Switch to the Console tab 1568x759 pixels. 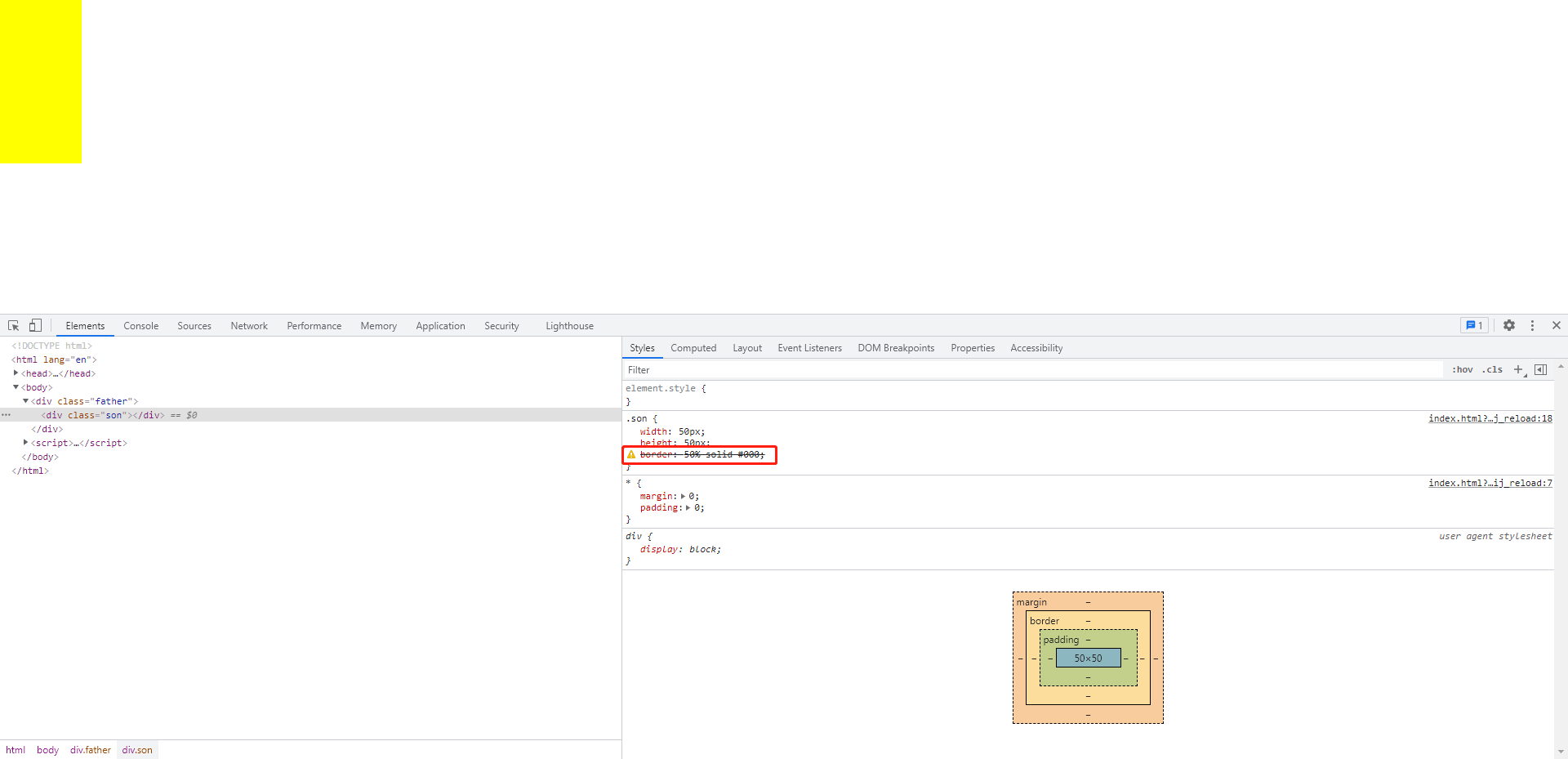point(141,326)
